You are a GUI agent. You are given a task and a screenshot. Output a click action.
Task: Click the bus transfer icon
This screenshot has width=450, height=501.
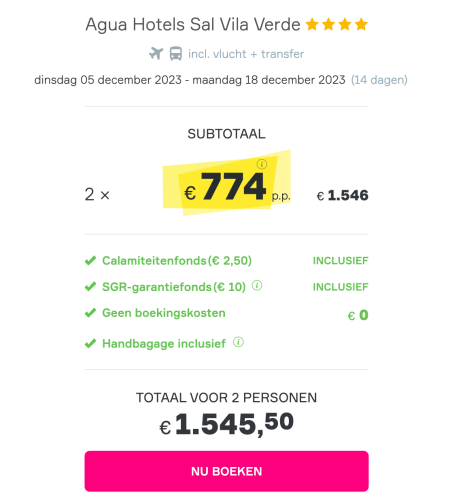(x=176, y=54)
